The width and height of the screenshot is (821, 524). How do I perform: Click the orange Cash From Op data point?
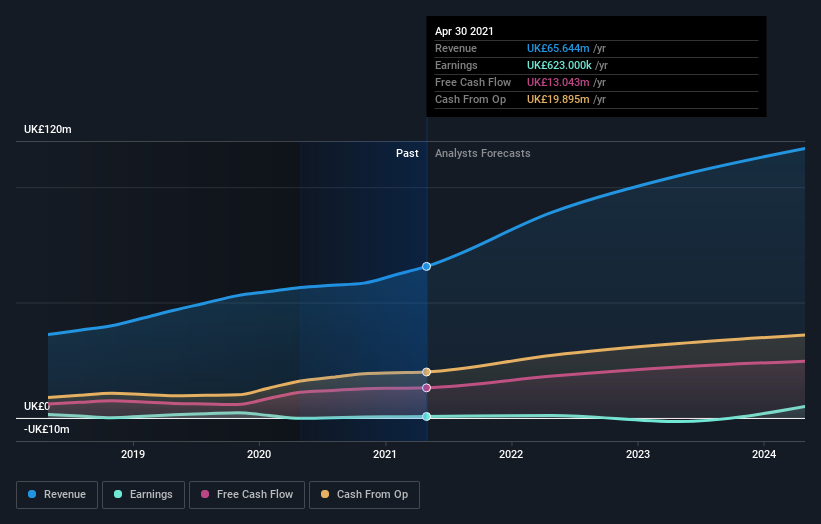click(426, 372)
